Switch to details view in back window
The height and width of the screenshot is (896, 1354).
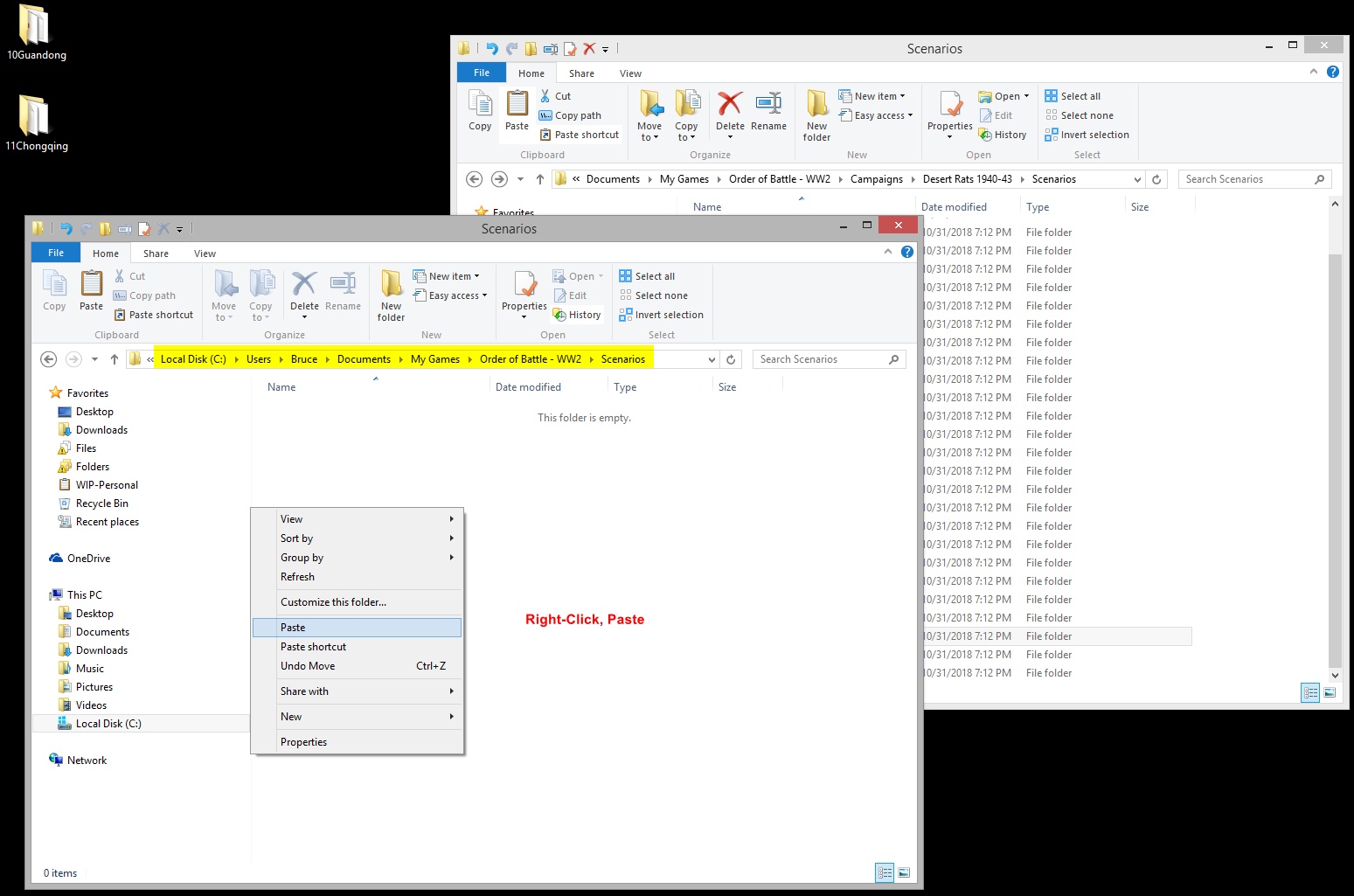(x=1310, y=692)
